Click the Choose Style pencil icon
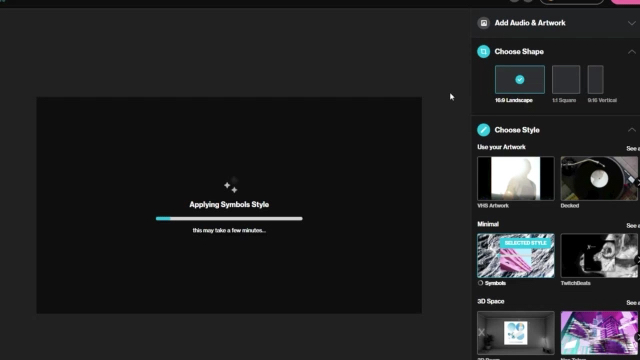The width and height of the screenshot is (640, 360). pyautogui.click(x=483, y=130)
